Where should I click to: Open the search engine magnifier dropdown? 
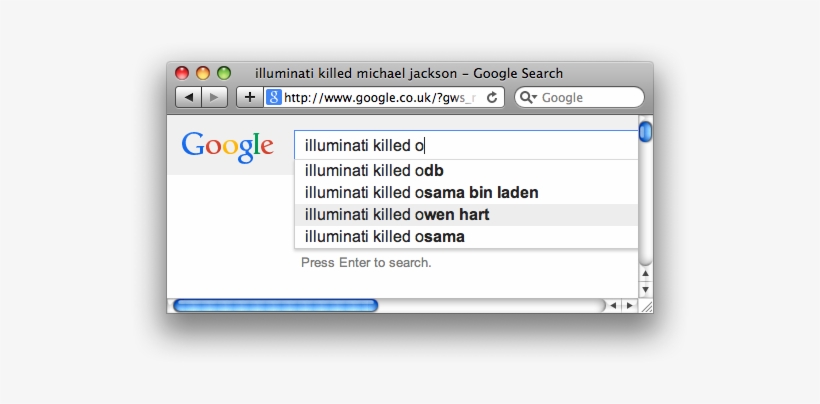click(x=529, y=98)
